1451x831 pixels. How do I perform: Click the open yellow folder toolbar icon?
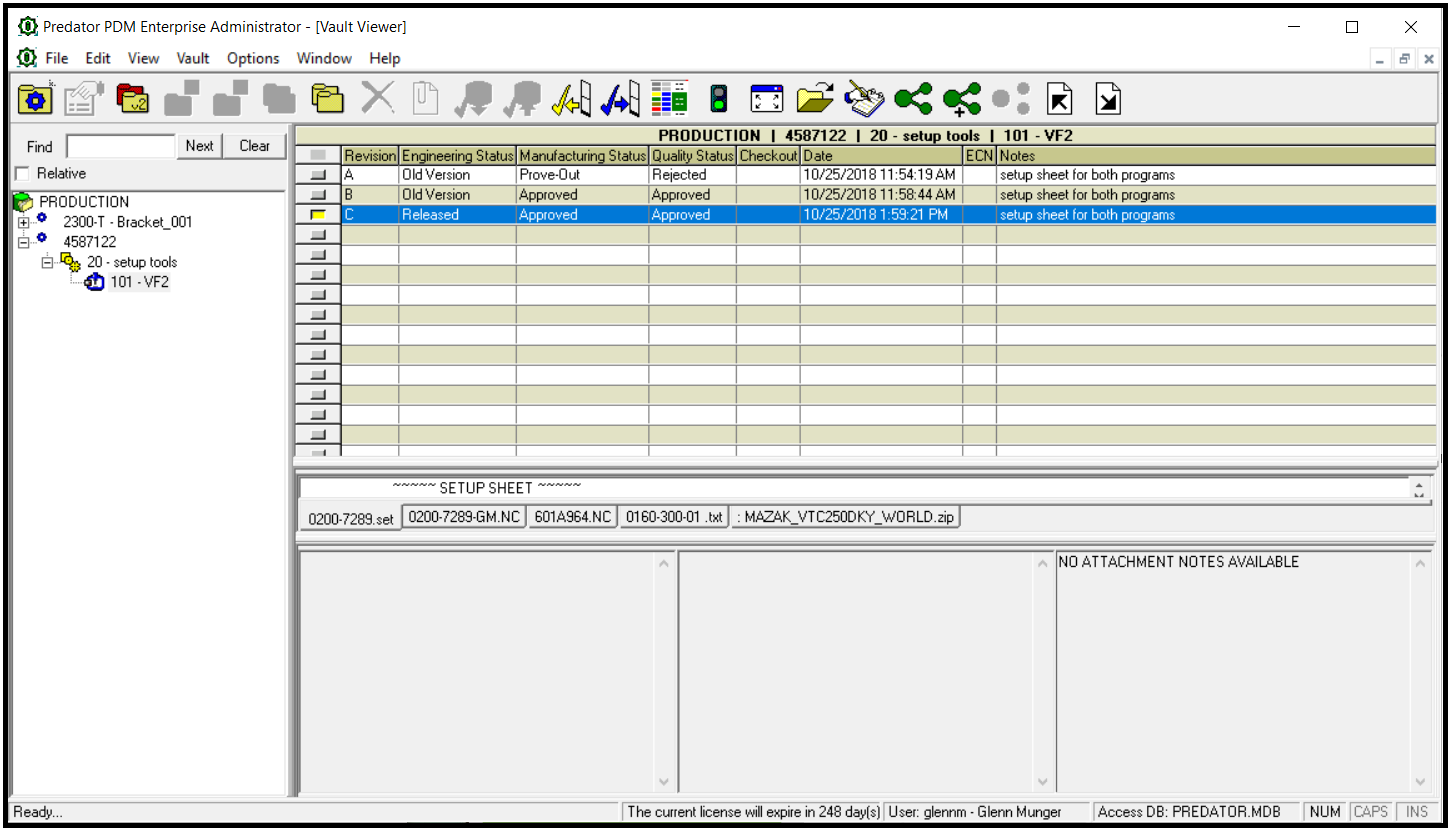815,98
